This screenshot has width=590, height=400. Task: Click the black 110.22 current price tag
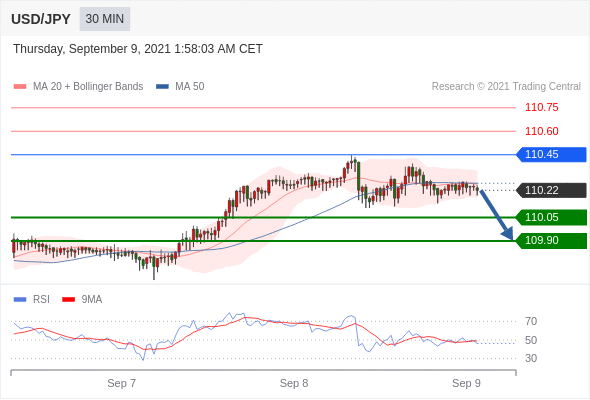(x=551, y=190)
